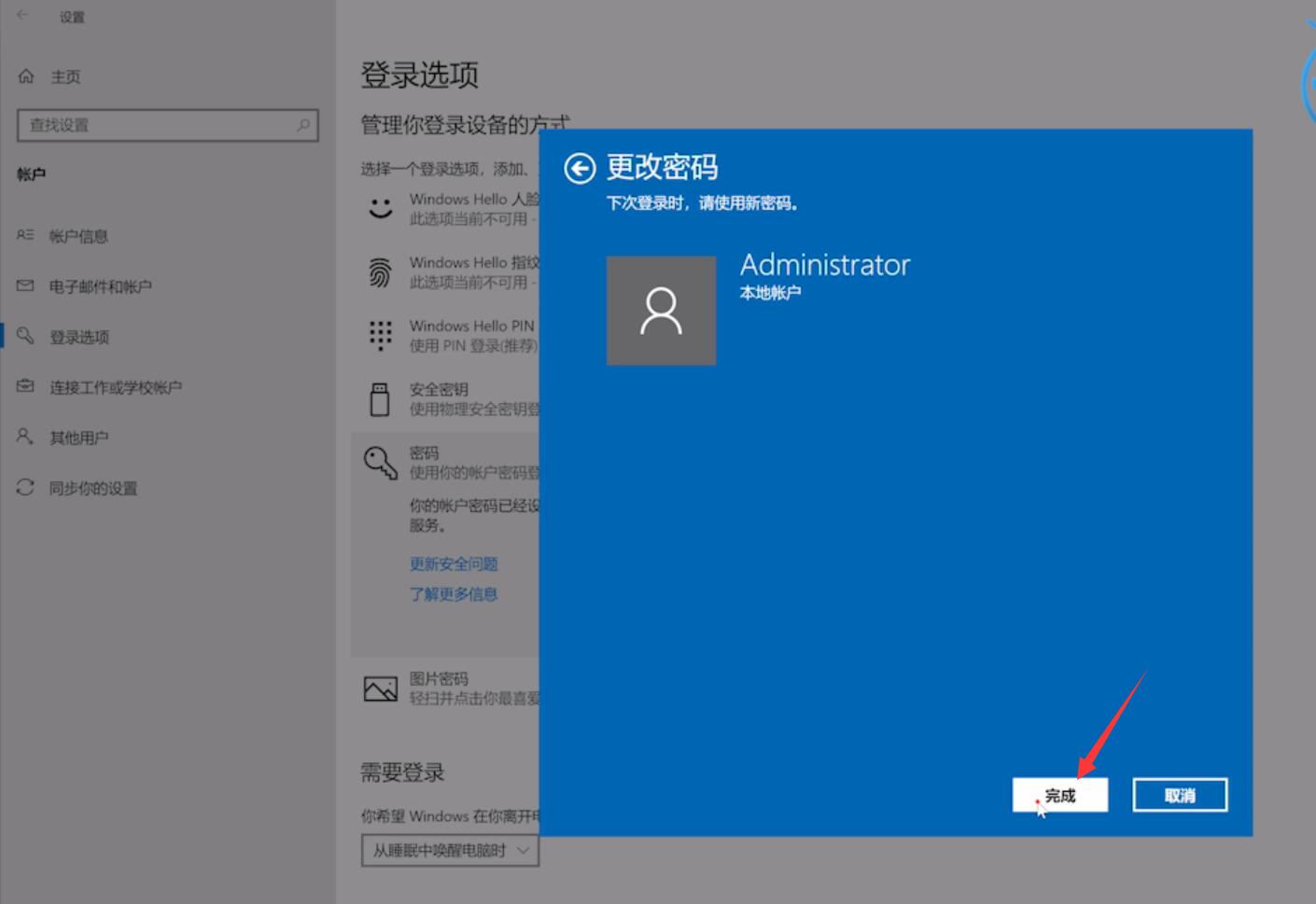
Task: Click the Settings window back arrow
Action: click(22, 16)
